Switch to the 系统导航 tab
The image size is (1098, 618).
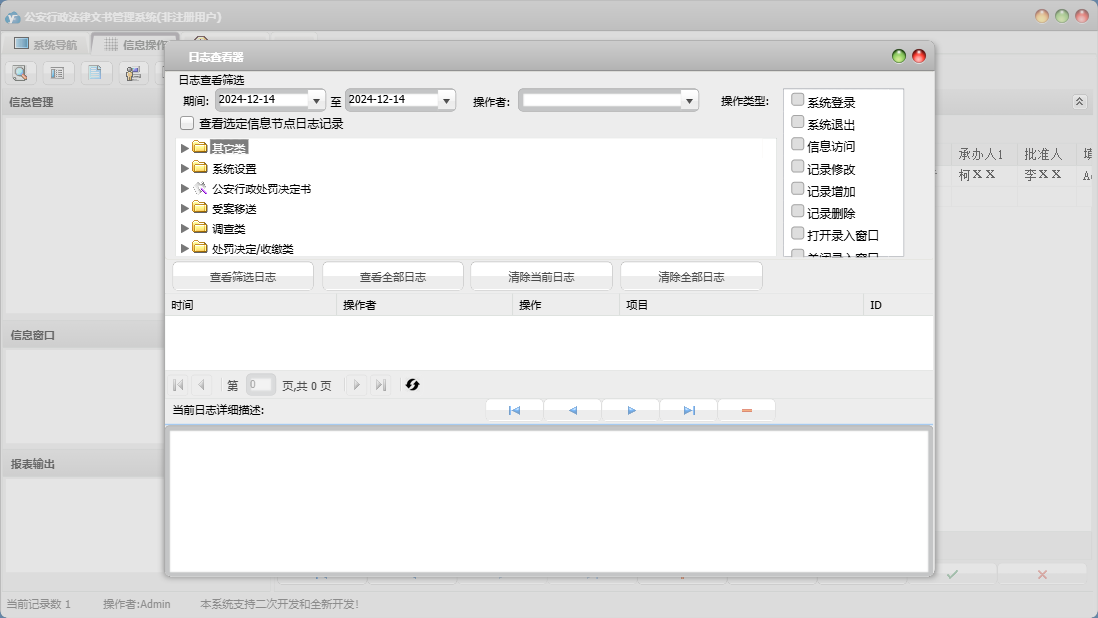coord(45,44)
